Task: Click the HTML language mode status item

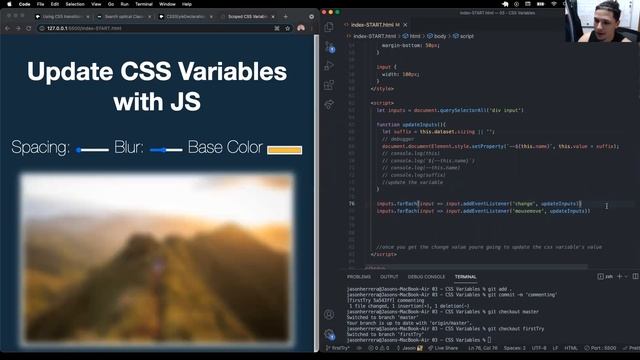Action: pyautogui.click(x=571, y=348)
